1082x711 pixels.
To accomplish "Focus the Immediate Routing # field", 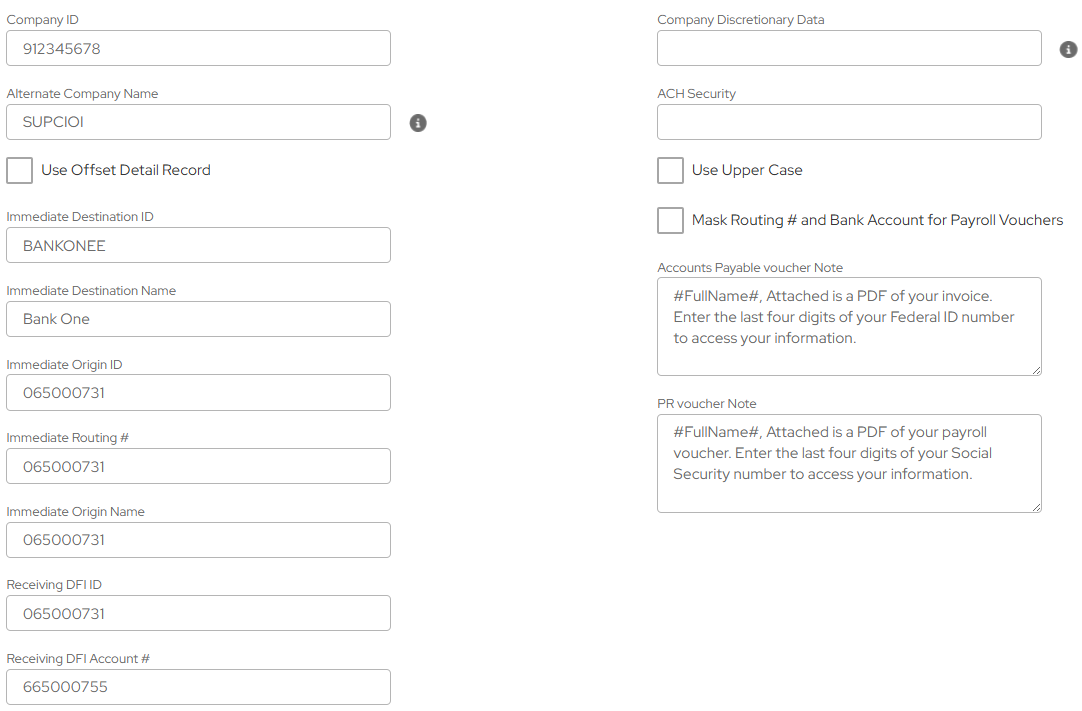I will click(x=198, y=466).
